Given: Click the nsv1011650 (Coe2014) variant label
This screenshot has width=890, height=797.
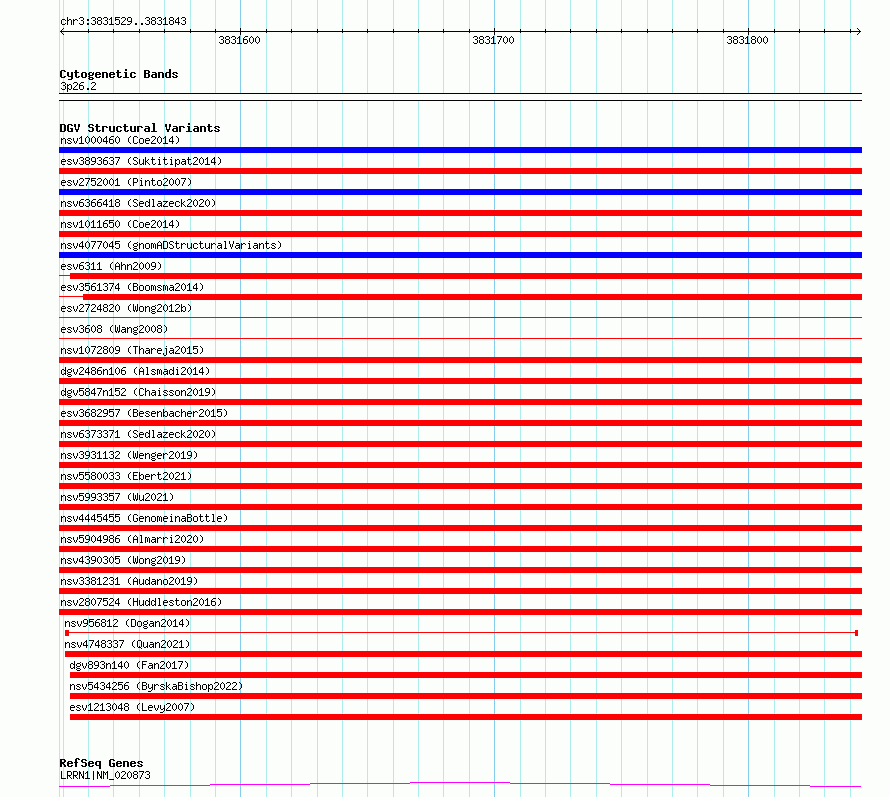Looking at the screenshot, I should point(120,224).
